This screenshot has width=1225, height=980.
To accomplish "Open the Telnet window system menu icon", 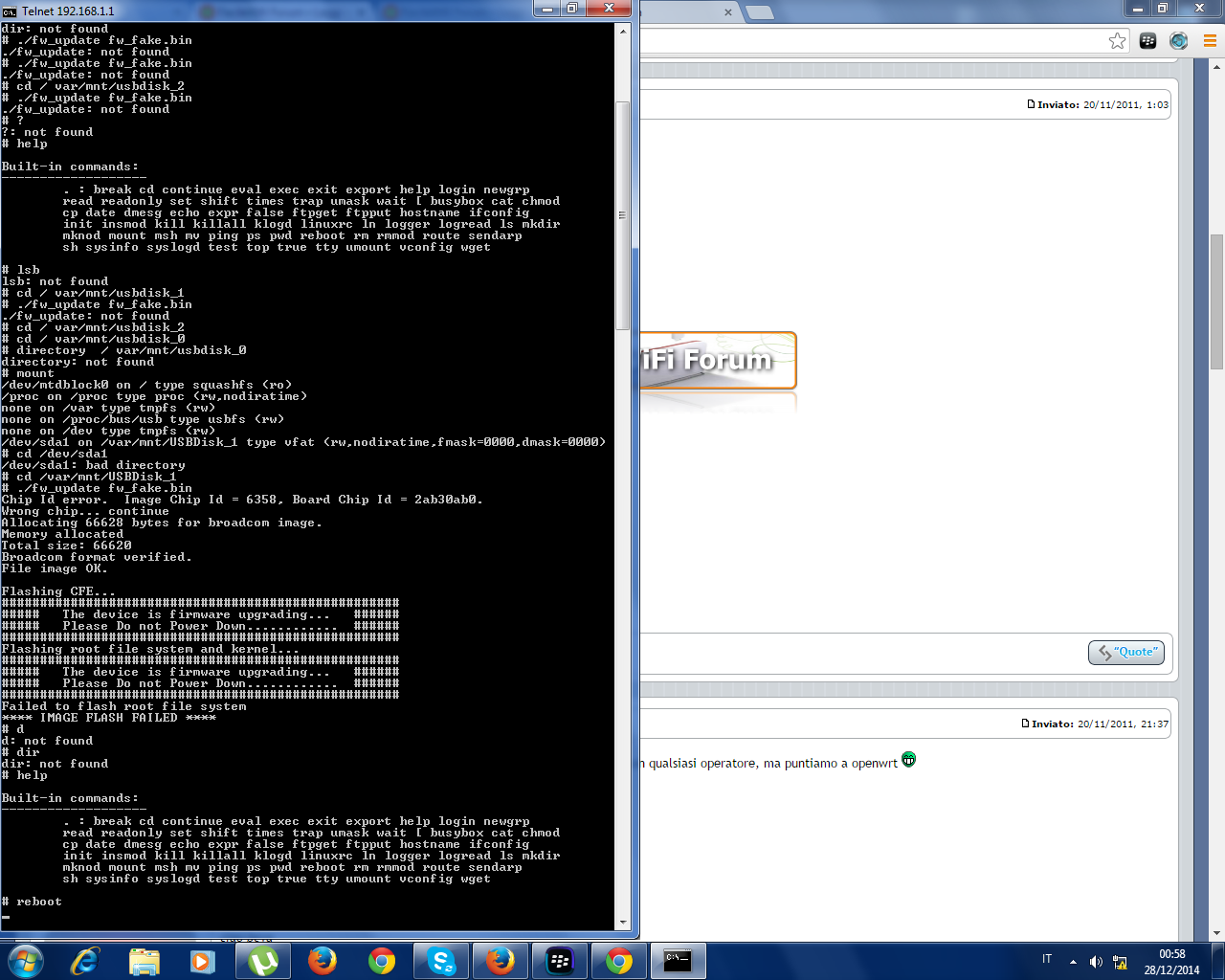I will [10, 11].
